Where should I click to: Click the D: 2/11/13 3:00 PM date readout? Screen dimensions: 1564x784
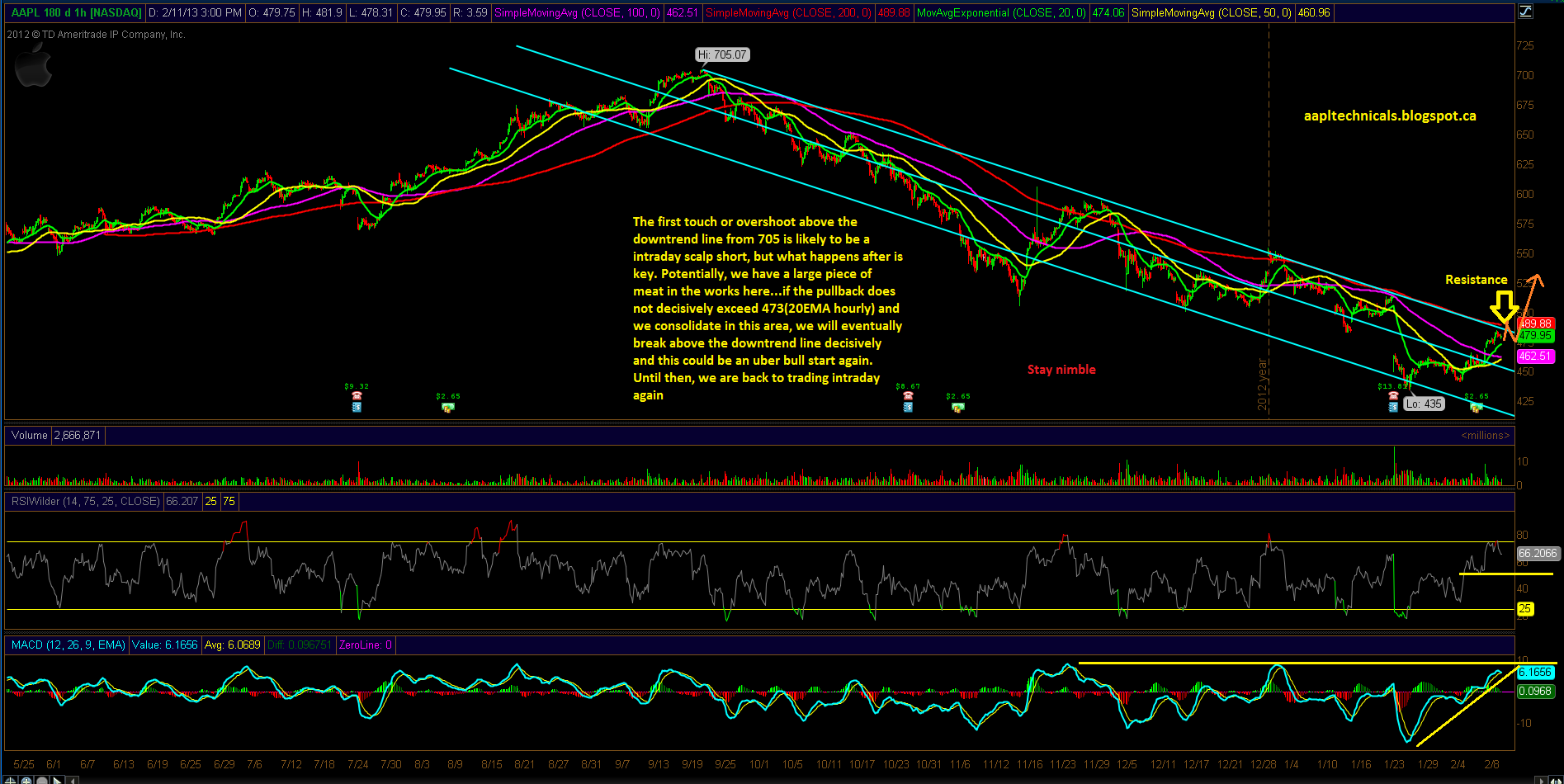click(196, 12)
